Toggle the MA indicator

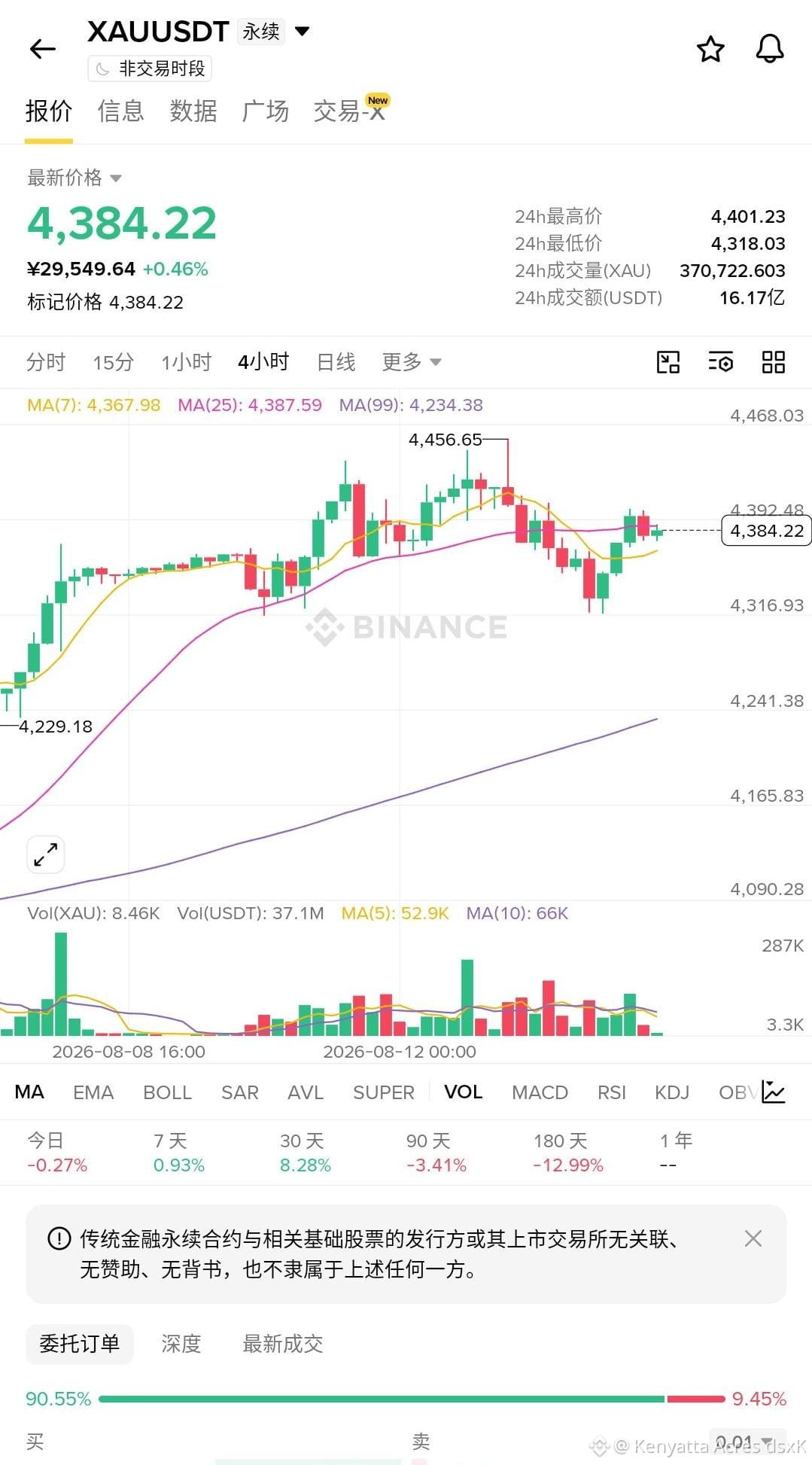click(29, 1092)
